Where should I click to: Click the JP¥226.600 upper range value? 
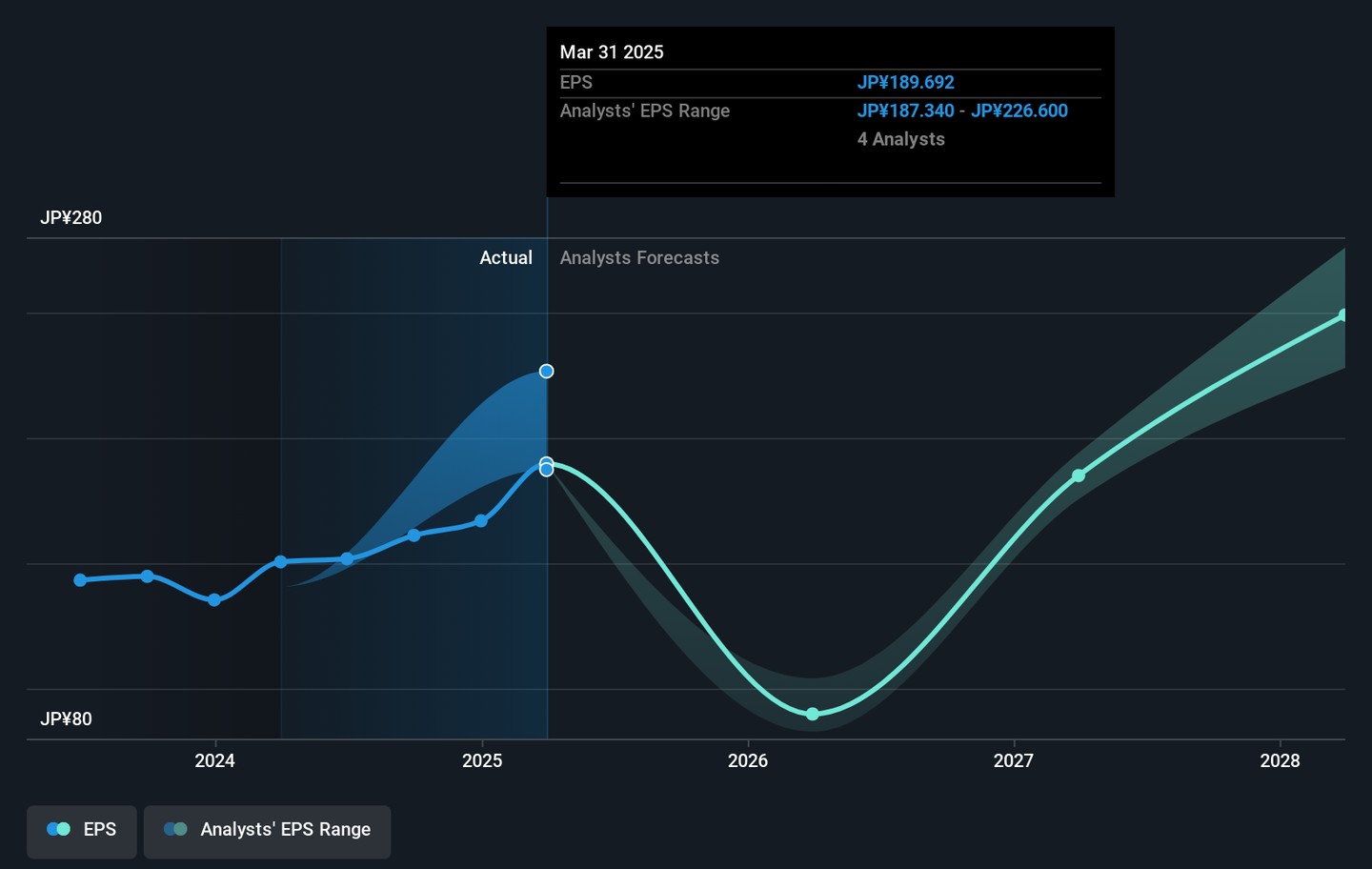coord(1019,111)
